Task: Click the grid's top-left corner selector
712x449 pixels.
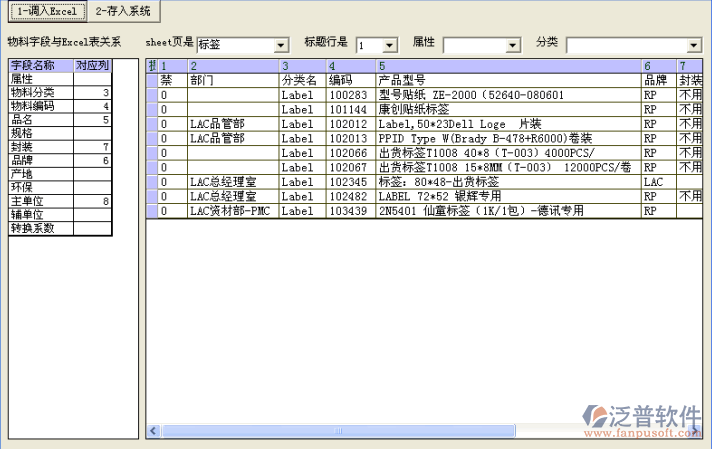Action: [x=152, y=66]
